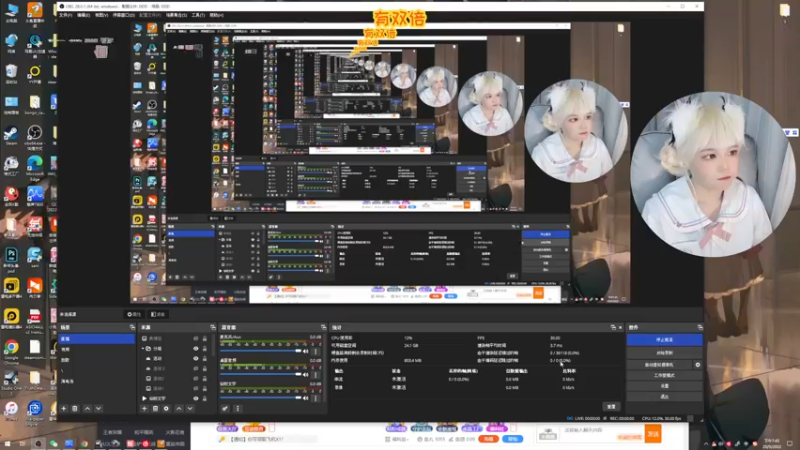Click the third mixer channel's volume slider
Image resolution: width=800 pixels, height=450 pixels.
(x=260, y=398)
